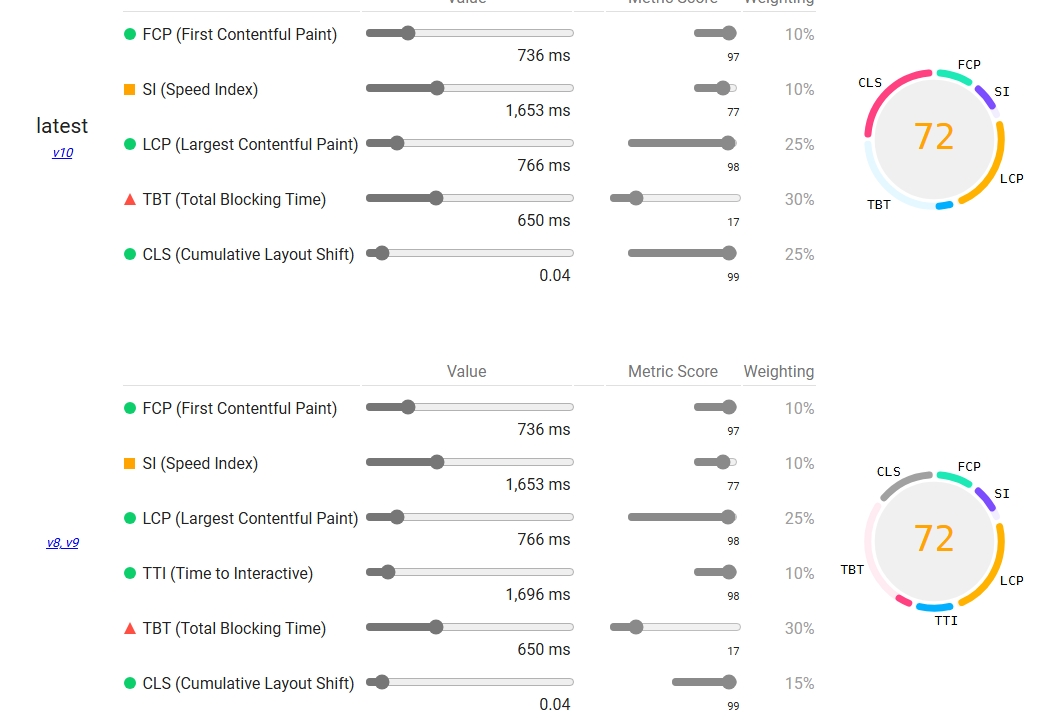Screen dimensions: 1057x723
Task: Adjust TTI Time to Interactive value slider
Action: (470, 572)
